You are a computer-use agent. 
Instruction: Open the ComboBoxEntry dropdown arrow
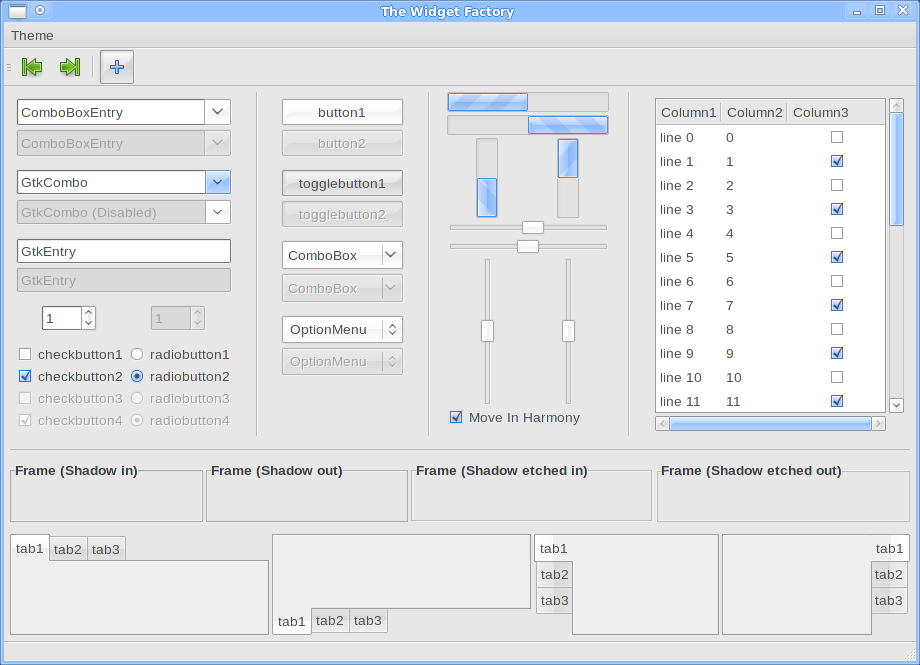[218, 112]
